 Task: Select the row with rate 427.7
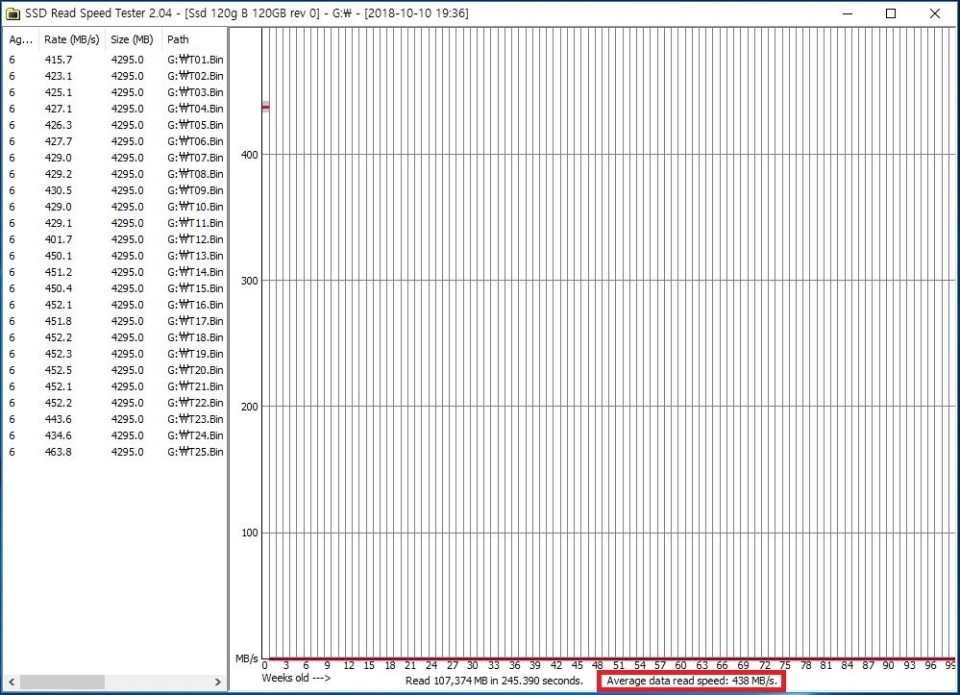[115, 141]
